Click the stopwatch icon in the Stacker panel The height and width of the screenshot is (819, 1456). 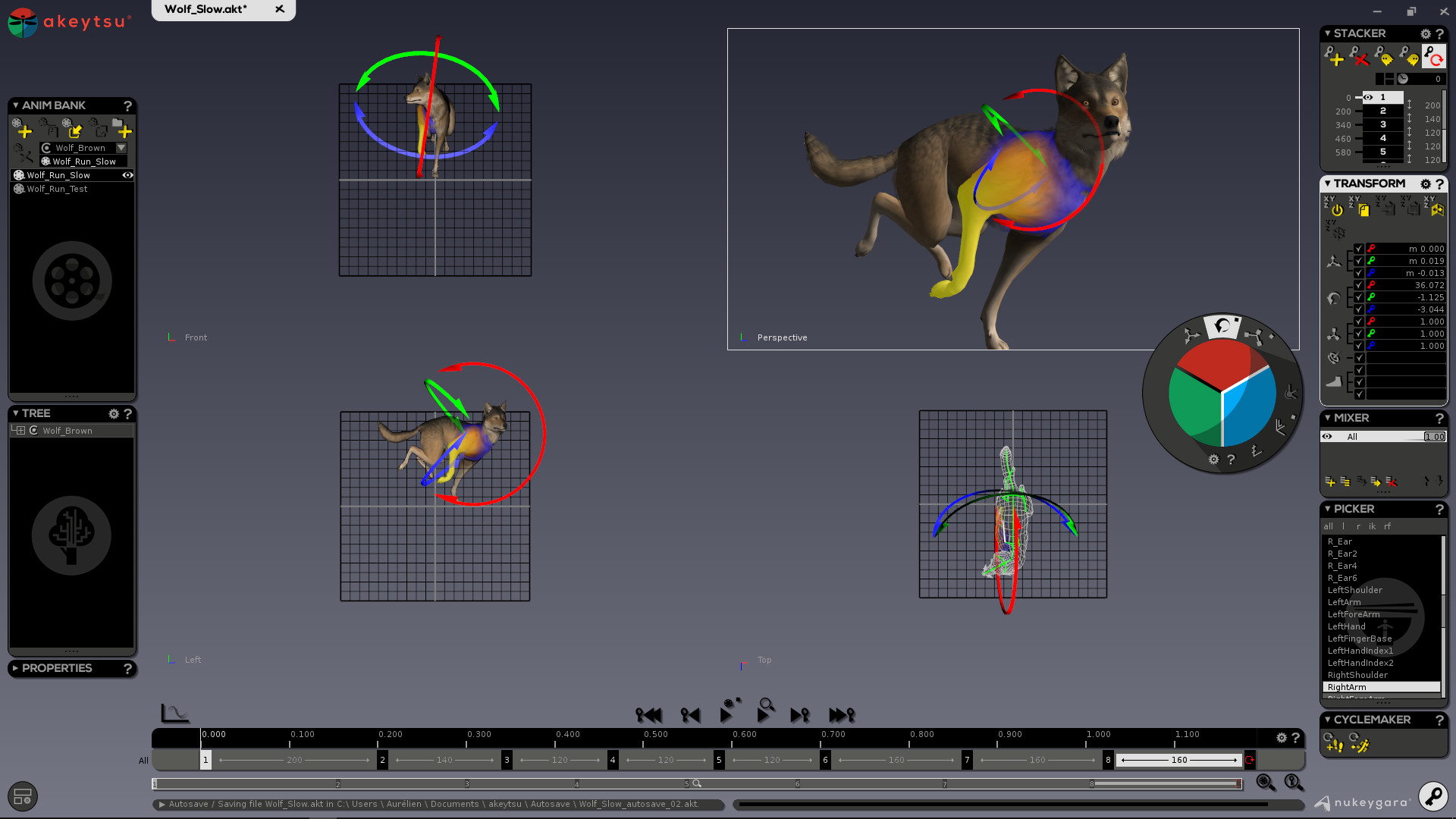coord(1403,79)
